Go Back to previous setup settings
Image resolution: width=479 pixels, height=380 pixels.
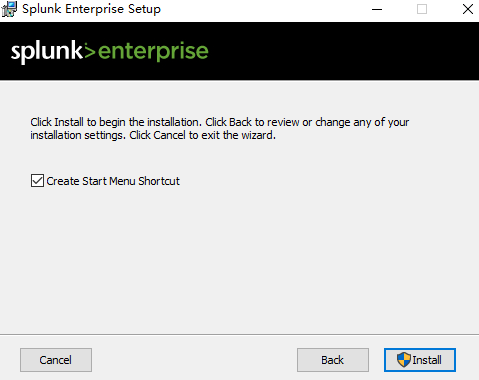[333, 360]
